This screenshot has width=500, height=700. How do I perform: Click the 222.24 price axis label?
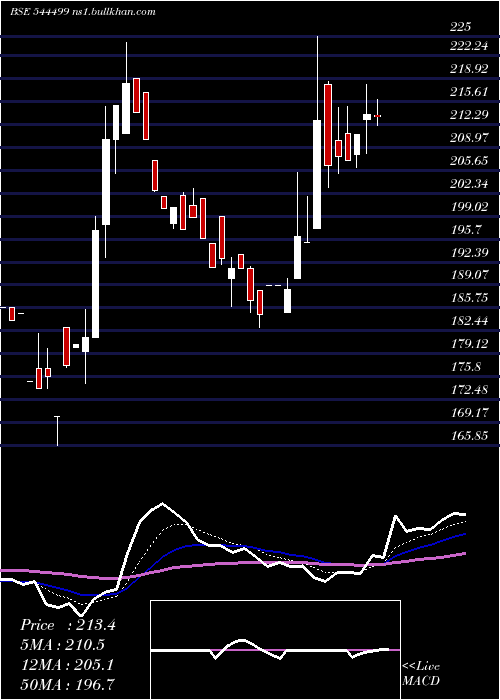click(x=469, y=46)
